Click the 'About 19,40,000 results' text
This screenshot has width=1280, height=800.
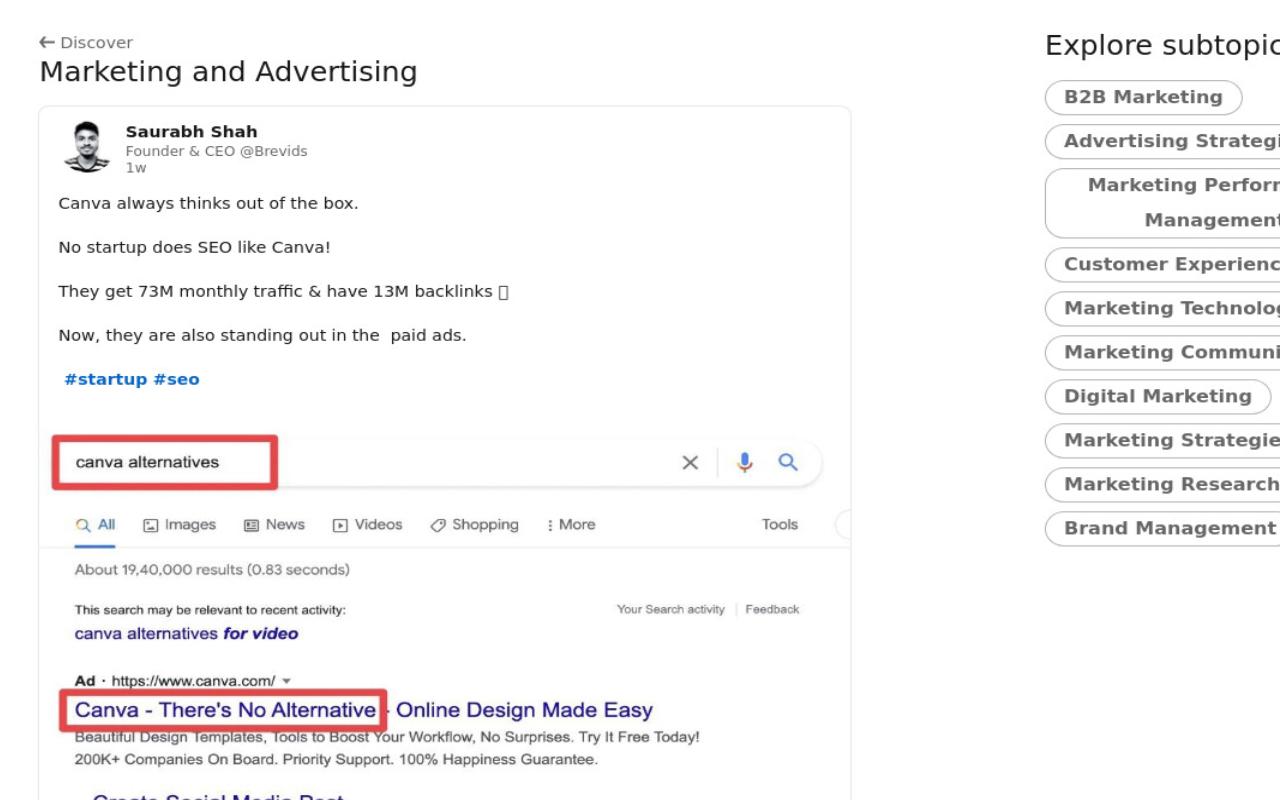click(x=212, y=570)
